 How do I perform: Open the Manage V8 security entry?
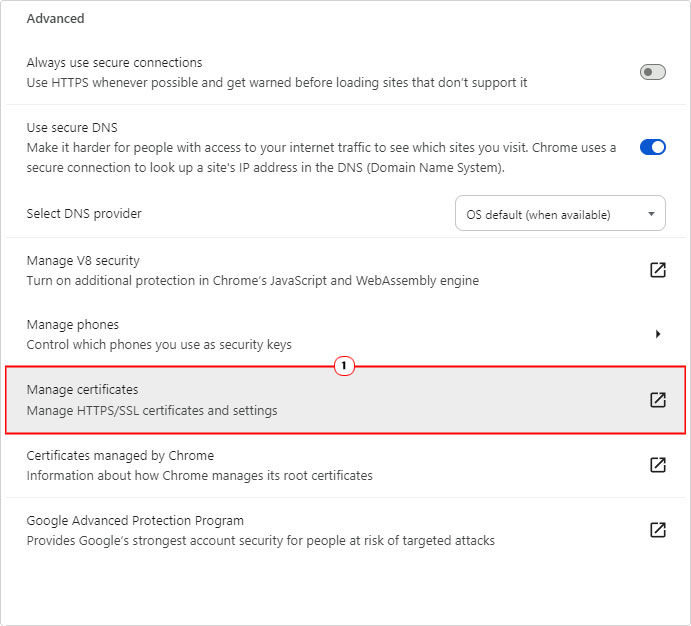pyautogui.click(x=346, y=270)
